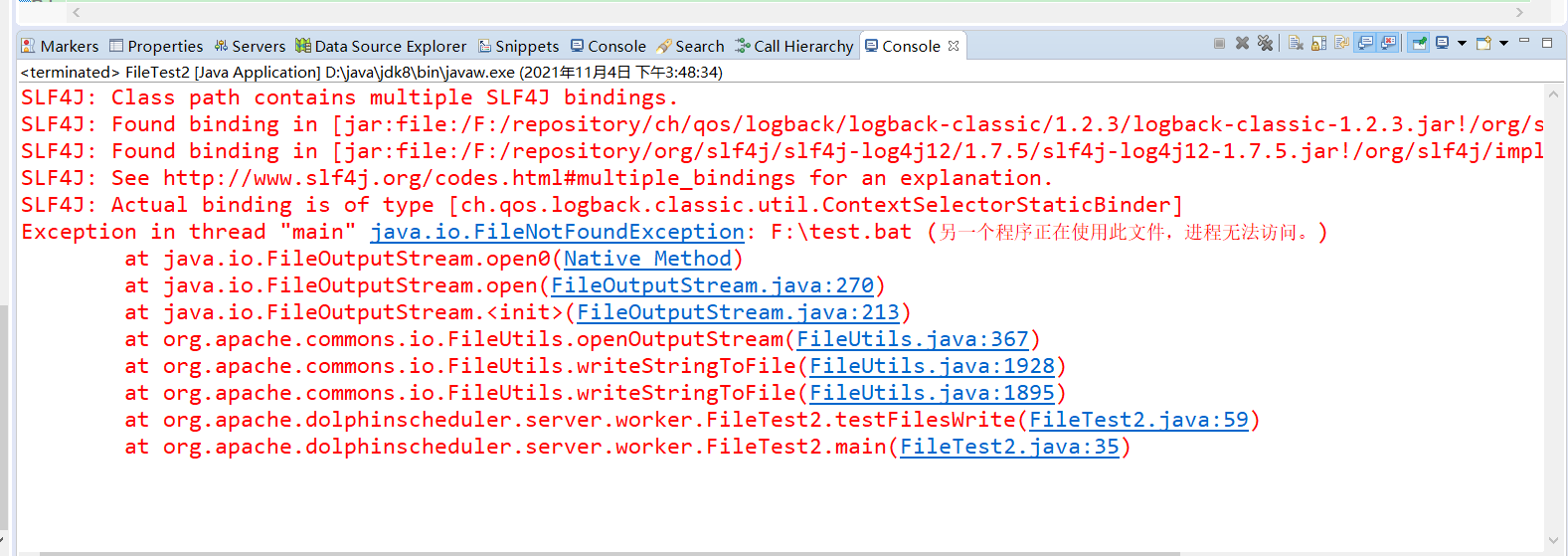Switch to the Properties tab
The width and height of the screenshot is (1568, 556).
(x=156, y=46)
